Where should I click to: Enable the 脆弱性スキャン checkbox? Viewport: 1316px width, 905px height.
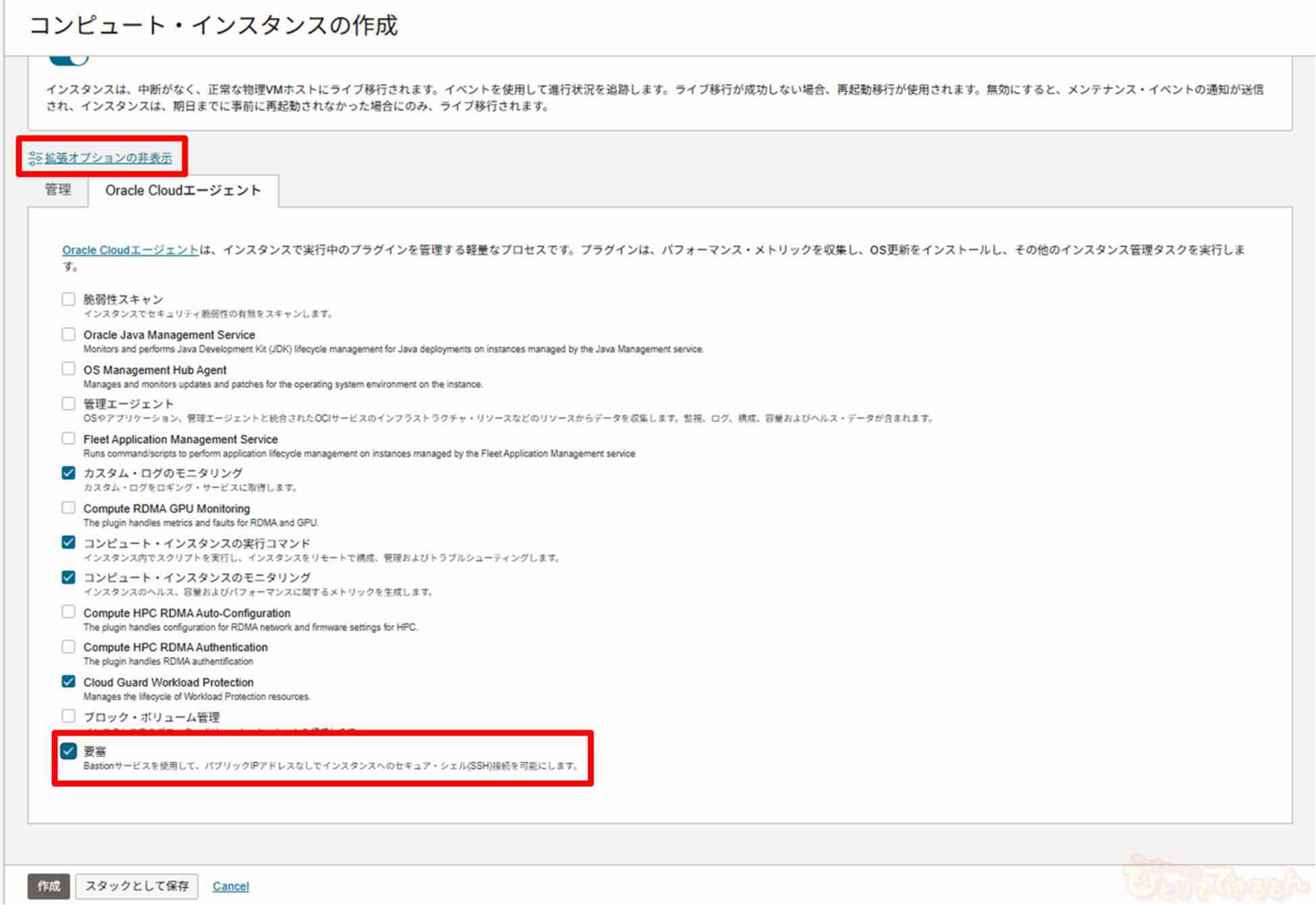(68, 300)
